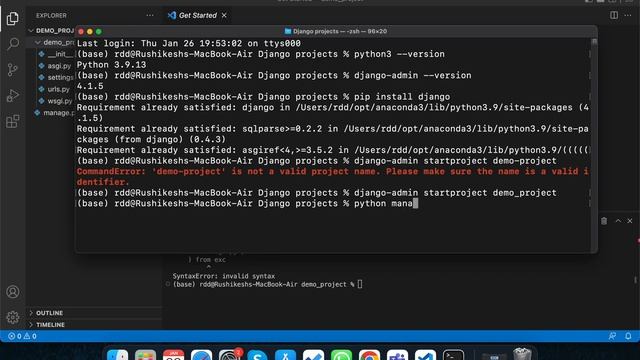Open Trash from the Dock

pos(522,354)
